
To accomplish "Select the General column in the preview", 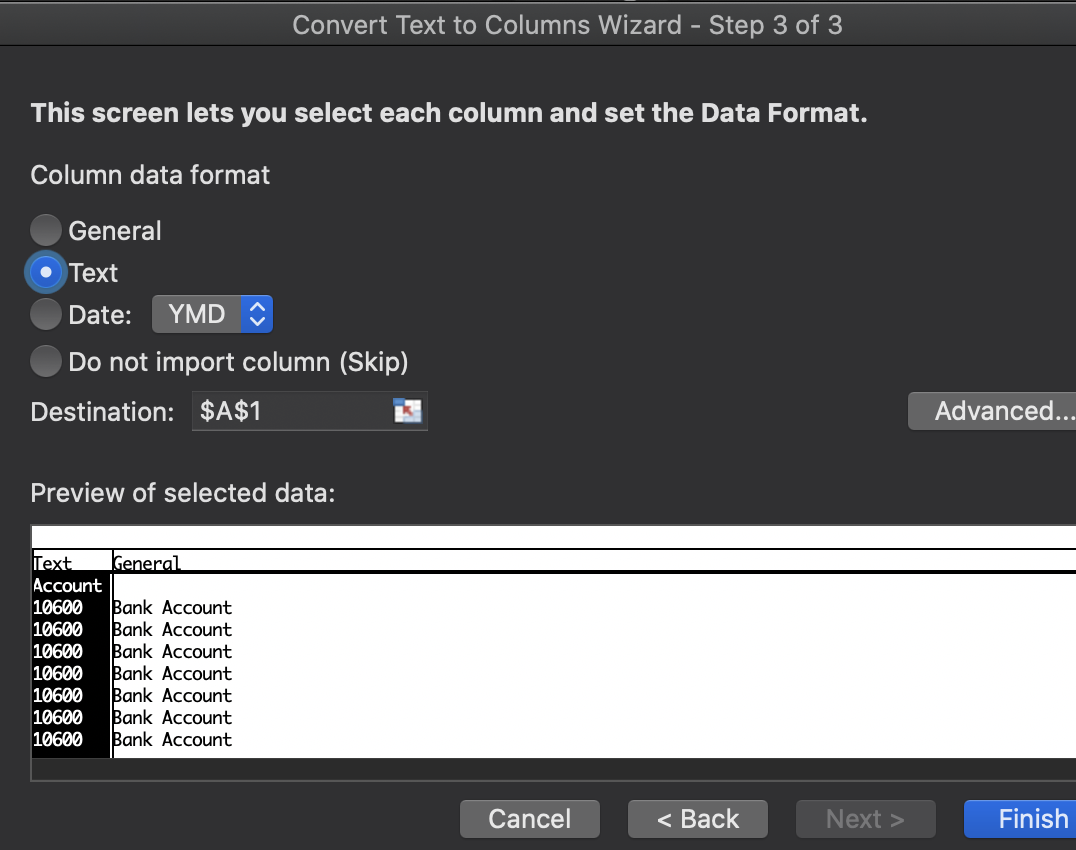I will point(146,563).
